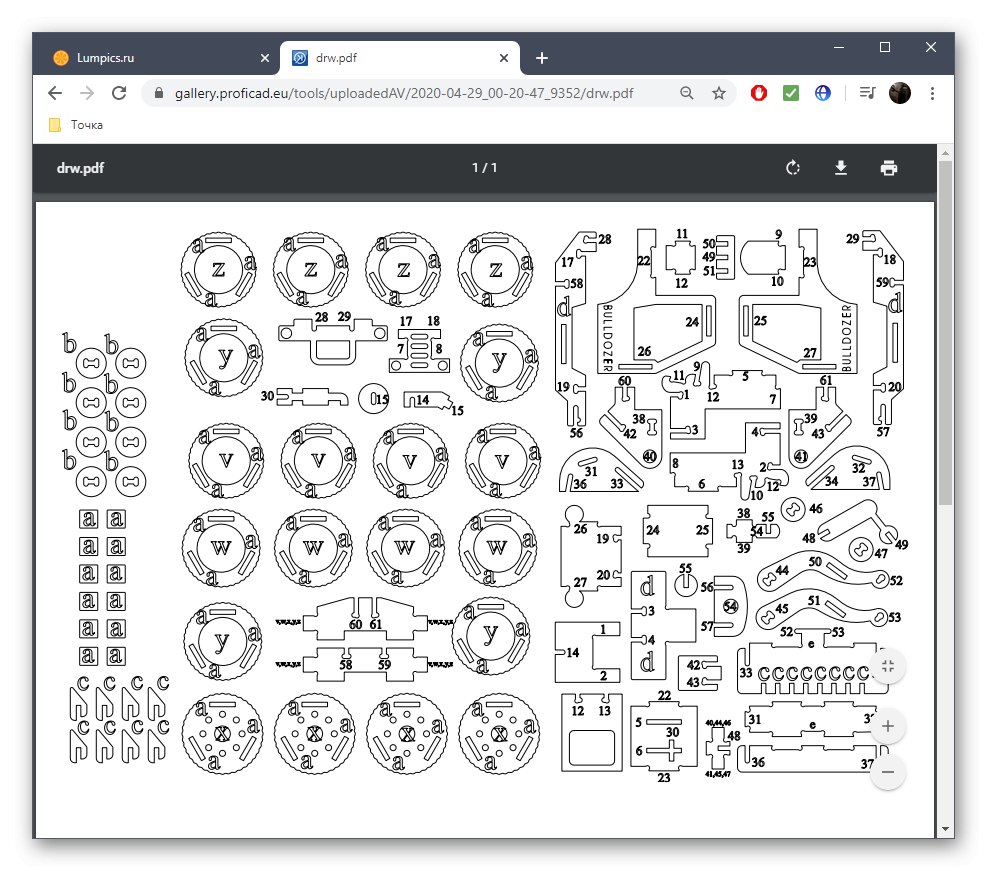Click the zoom magnifier in address bar
This screenshot has height=871, width=987.
(686, 92)
